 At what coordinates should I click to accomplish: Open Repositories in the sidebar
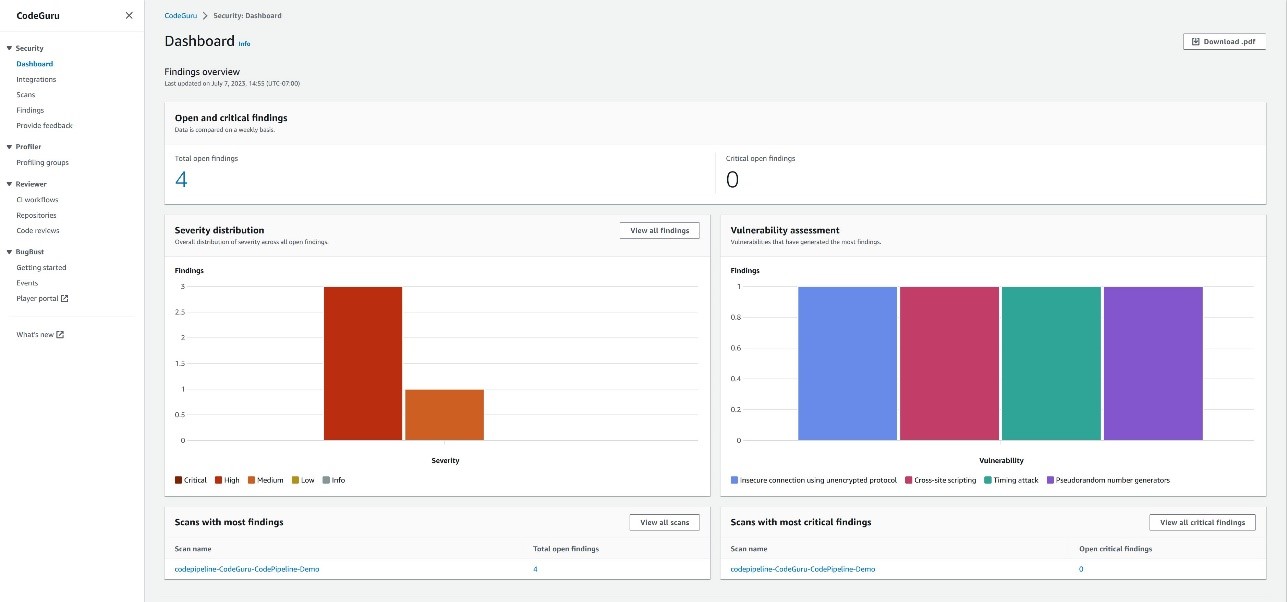(36, 215)
